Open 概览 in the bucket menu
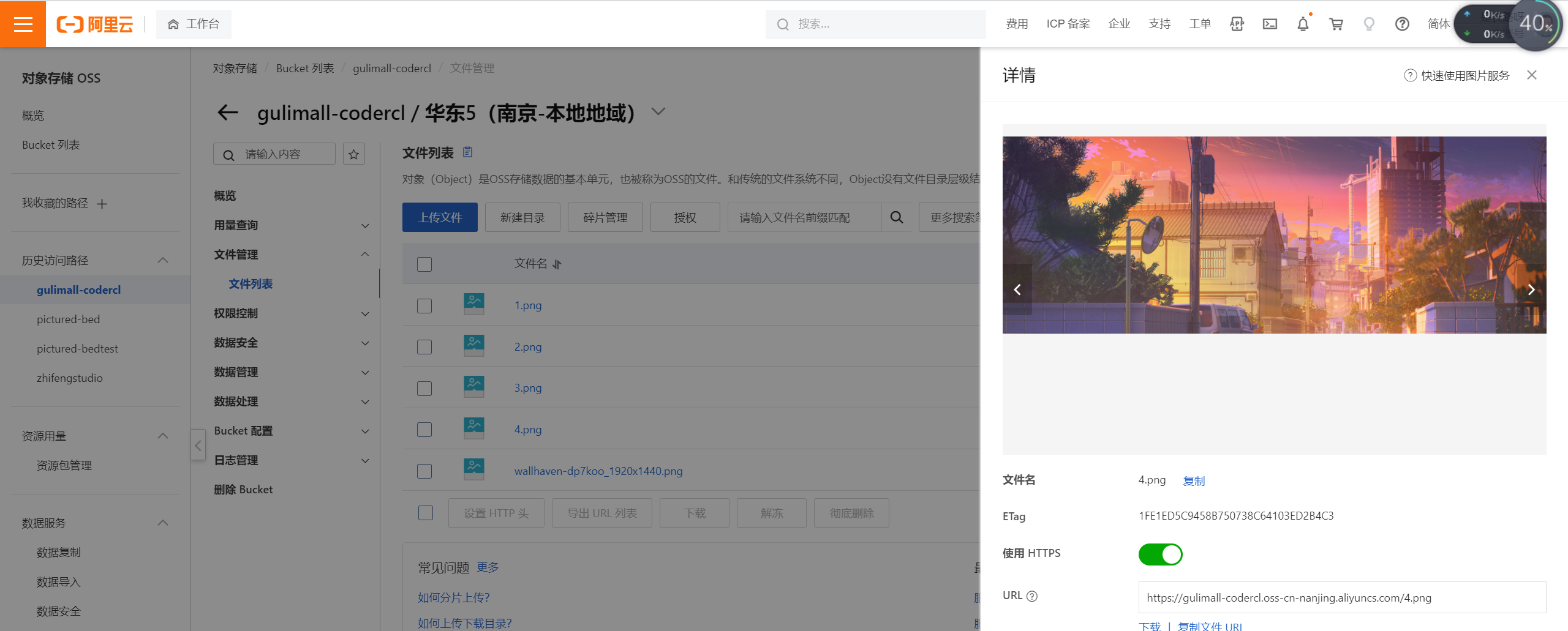The image size is (1568, 631). point(225,196)
